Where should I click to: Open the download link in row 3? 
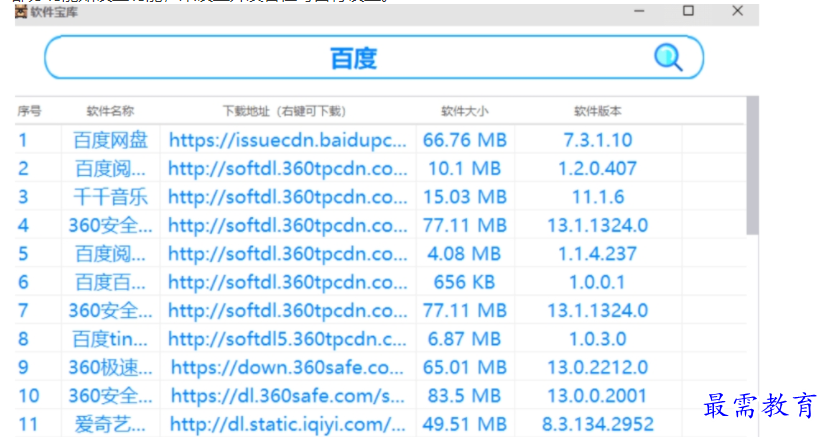tap(287, 197)
